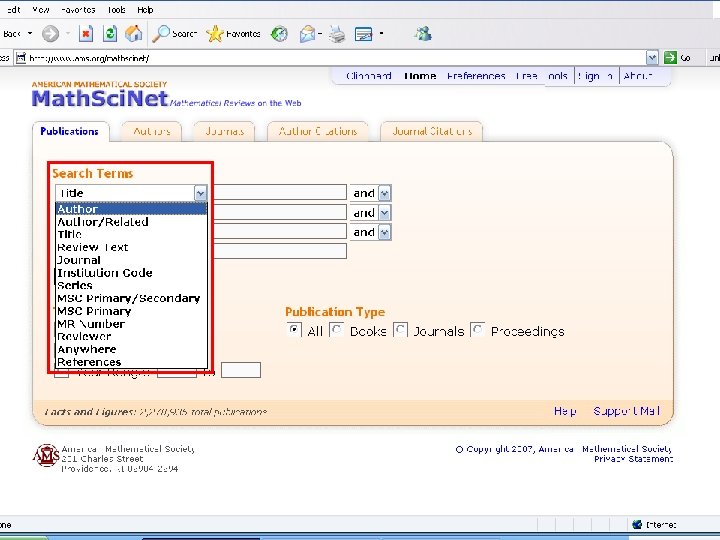Click the Support Mail link
This screenshot has height=540, width=720.
(626, 411)
